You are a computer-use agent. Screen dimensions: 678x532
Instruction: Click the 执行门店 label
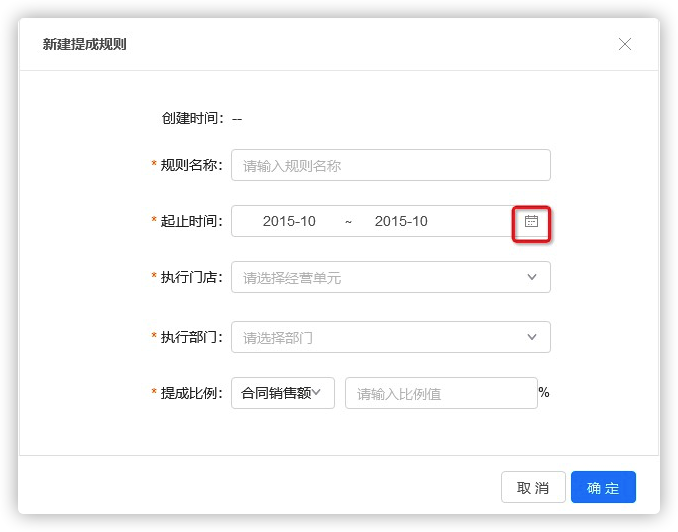click(x=192, y=277)
